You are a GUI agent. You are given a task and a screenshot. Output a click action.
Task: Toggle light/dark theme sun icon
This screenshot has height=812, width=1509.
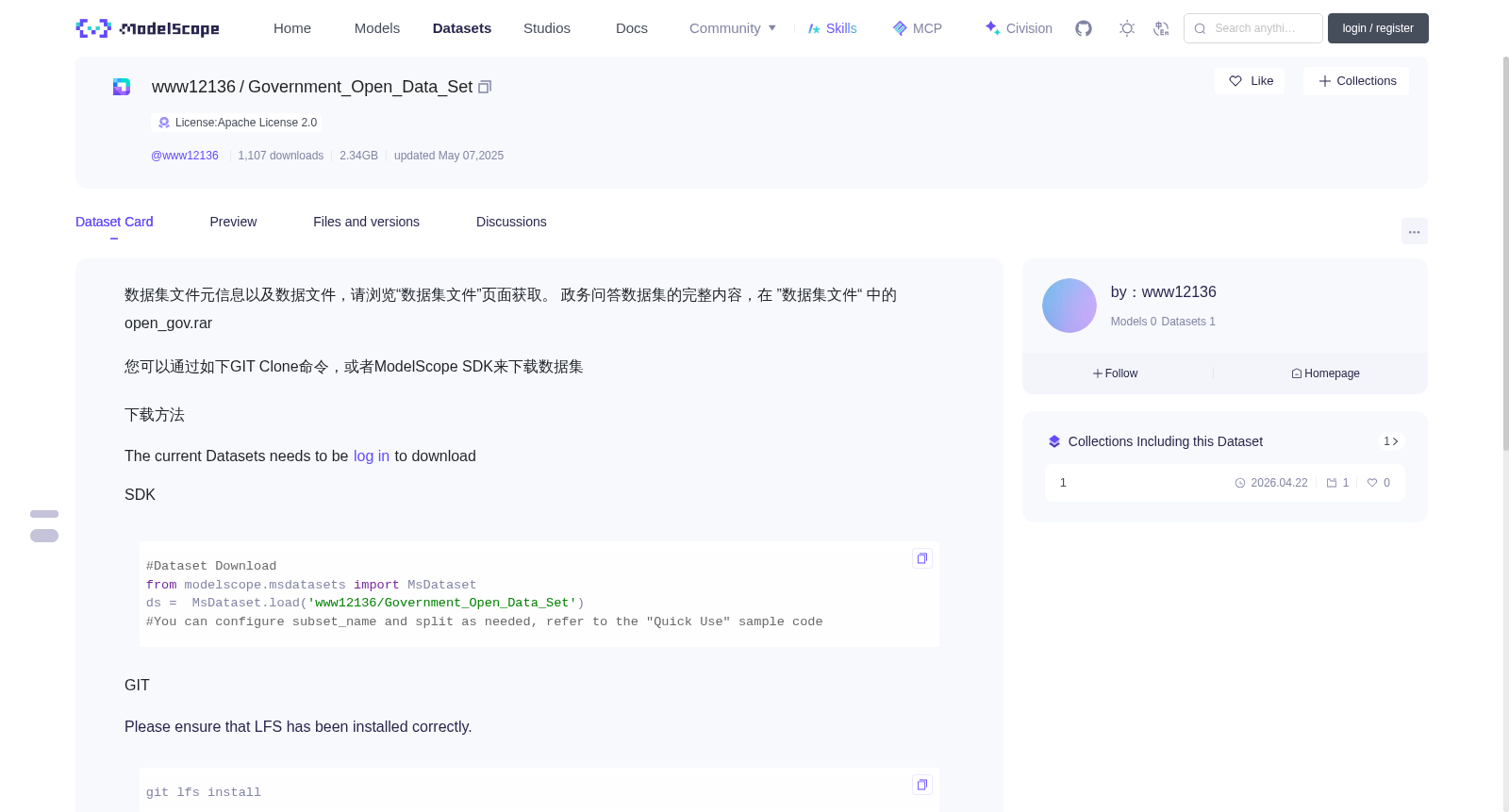tap(1127, 28)
